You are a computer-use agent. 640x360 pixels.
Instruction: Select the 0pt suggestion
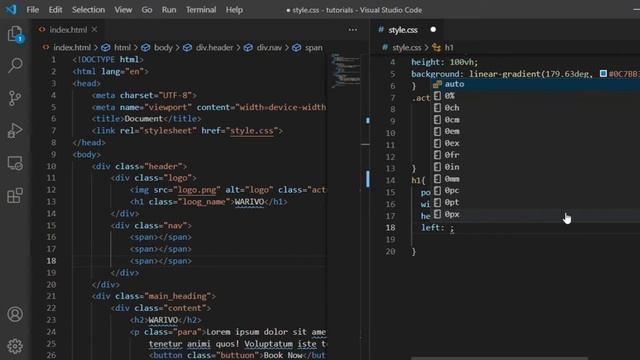pyautogui.click(x=536, y=202)
